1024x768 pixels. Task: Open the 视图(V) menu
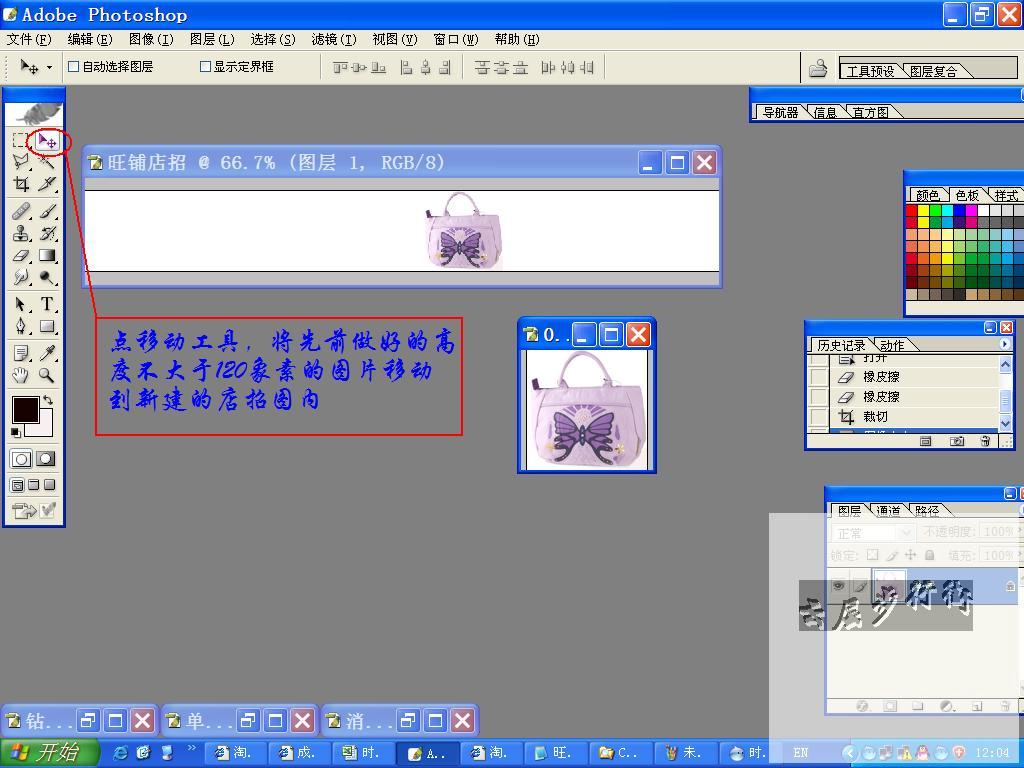click(x=395, y=40)
